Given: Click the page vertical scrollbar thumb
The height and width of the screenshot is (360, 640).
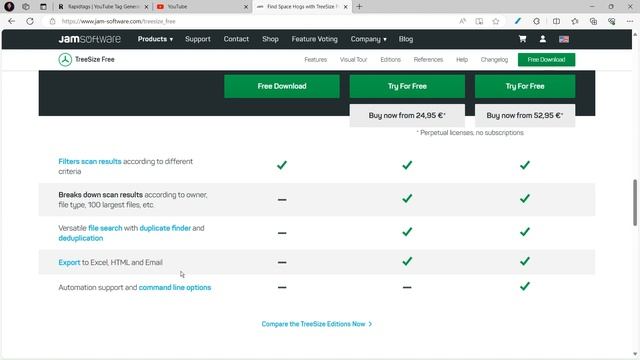Looking at the screenshot, I should (635, 202).
